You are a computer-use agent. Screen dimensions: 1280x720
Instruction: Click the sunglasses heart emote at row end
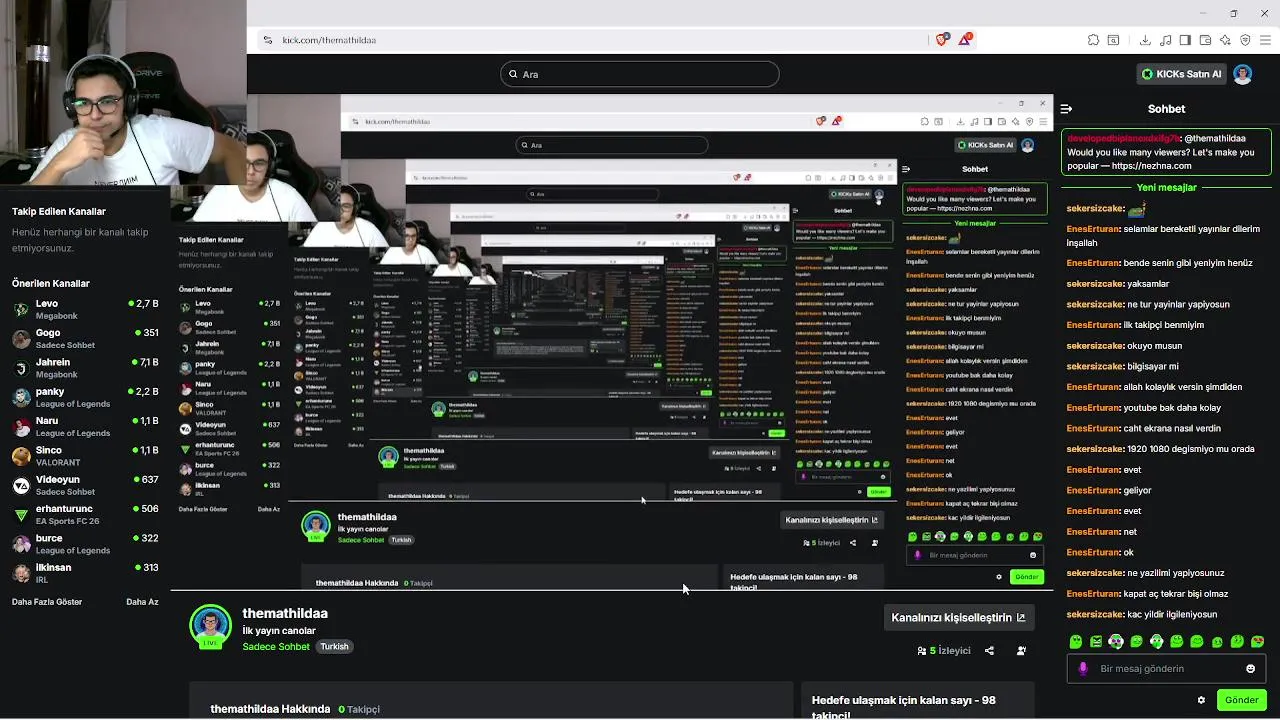pos(1257,642)
